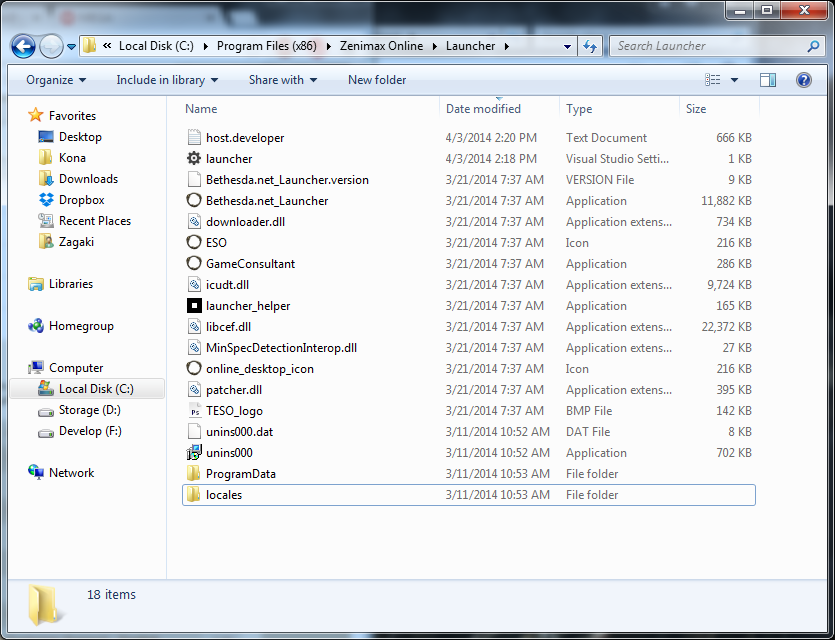The height and width of the screenshot is (640, 835).
Task: Open the Organize menu
Action: click(x=56, y=80)
